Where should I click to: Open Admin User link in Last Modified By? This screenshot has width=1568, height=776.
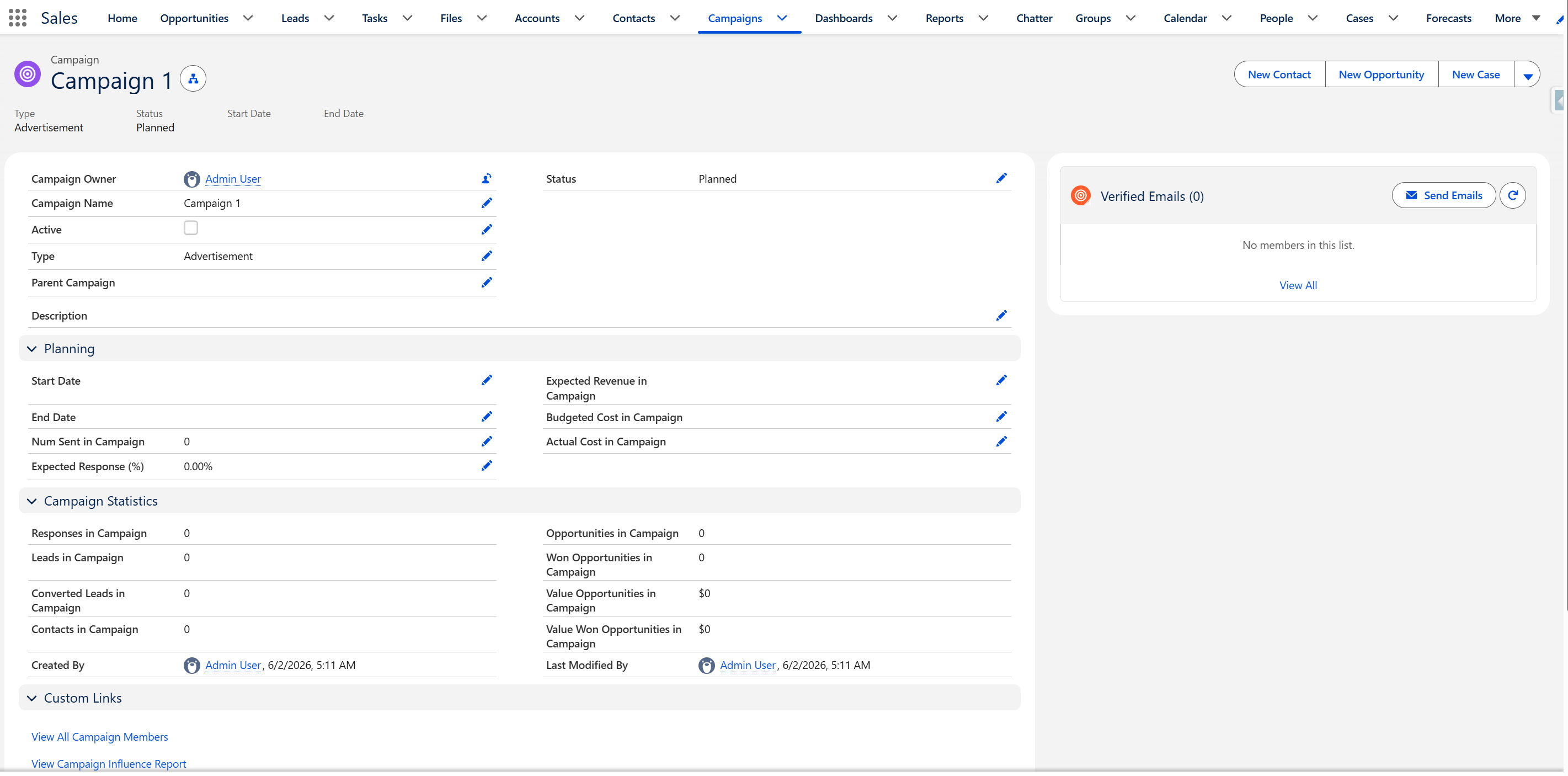tap(748, 666)
